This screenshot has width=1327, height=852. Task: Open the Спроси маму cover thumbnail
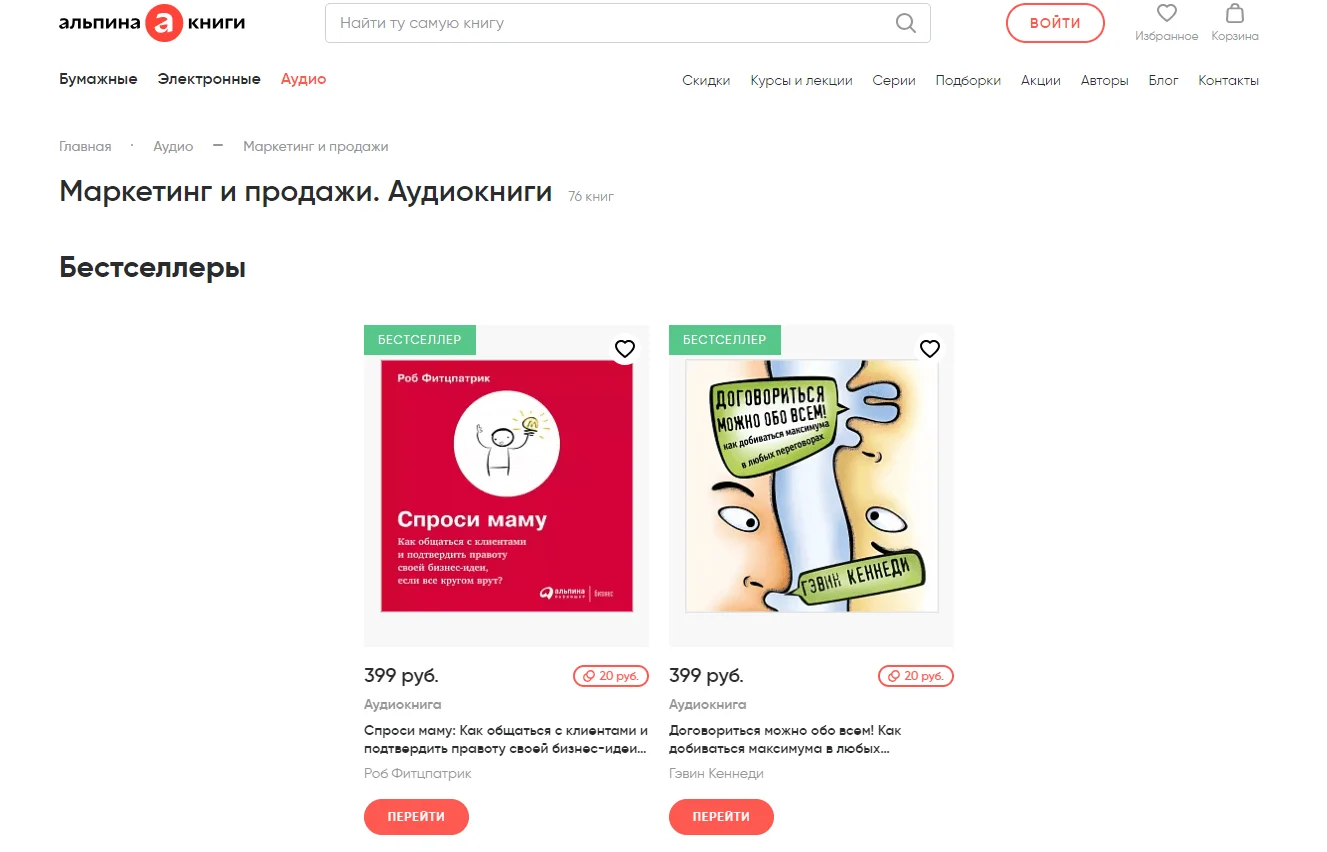pyautogui.click(x=507, y=486)
